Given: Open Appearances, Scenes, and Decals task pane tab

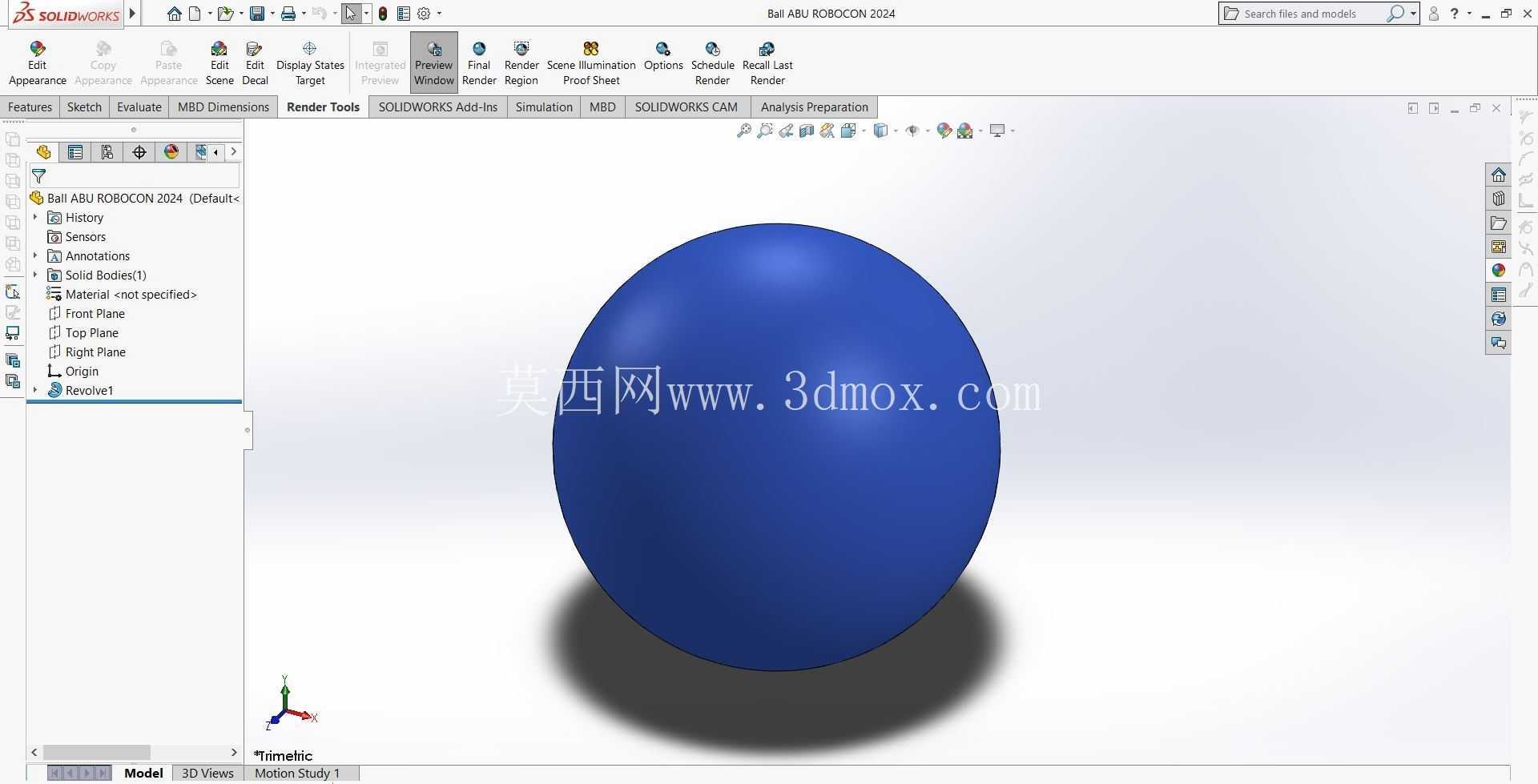Looking at the screenshot, I should [1498, 271].
